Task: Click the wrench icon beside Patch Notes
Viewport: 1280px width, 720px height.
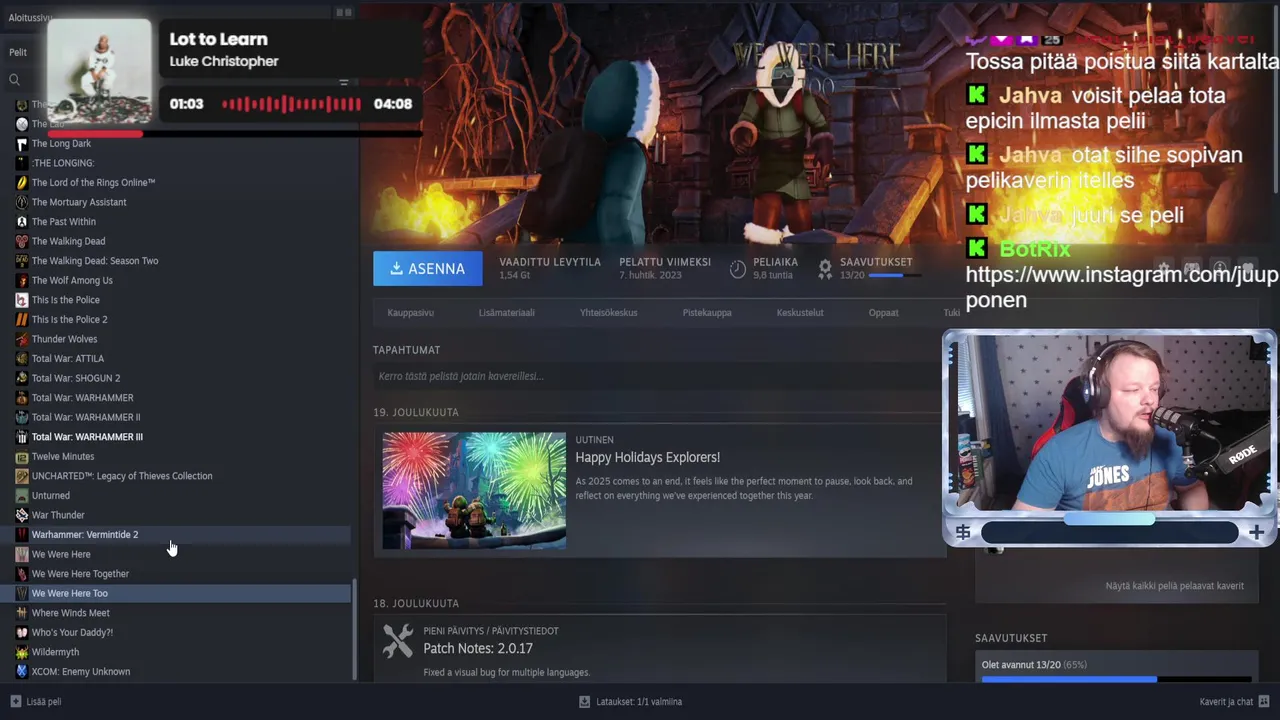Action: [x=397, y=641]
